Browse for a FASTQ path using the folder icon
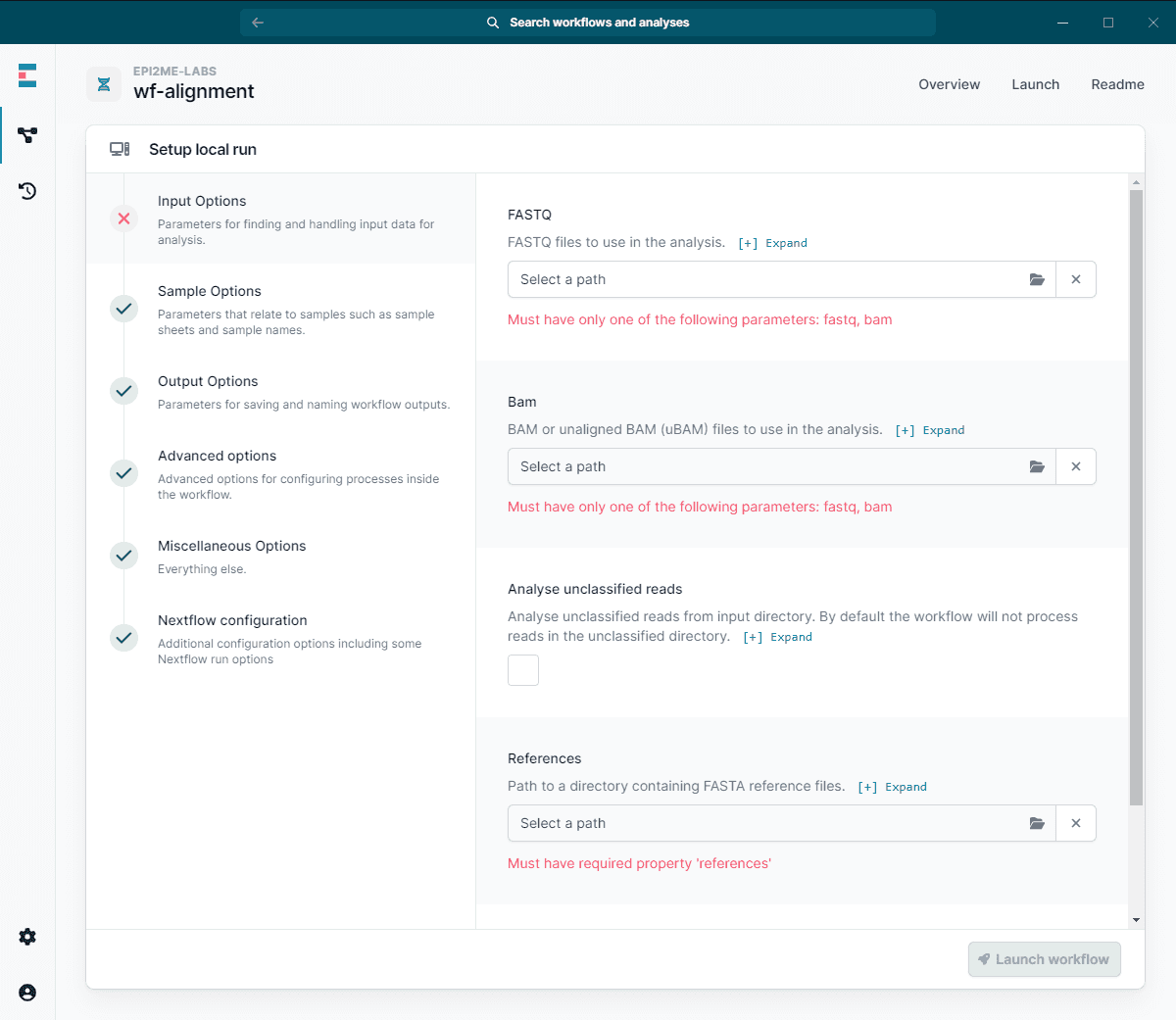1176x1020 pixels. (x=1037, y=279)
